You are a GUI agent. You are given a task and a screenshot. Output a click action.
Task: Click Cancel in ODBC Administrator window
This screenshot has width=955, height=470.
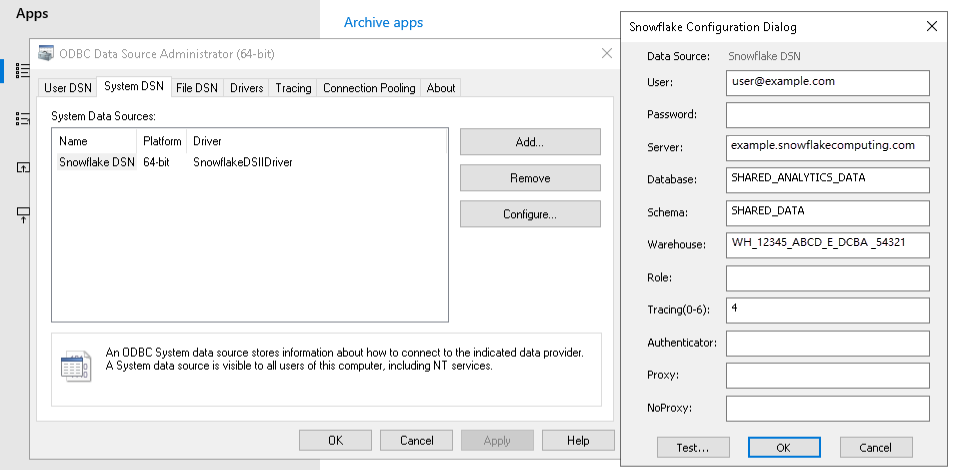click(x=417, y=440)
